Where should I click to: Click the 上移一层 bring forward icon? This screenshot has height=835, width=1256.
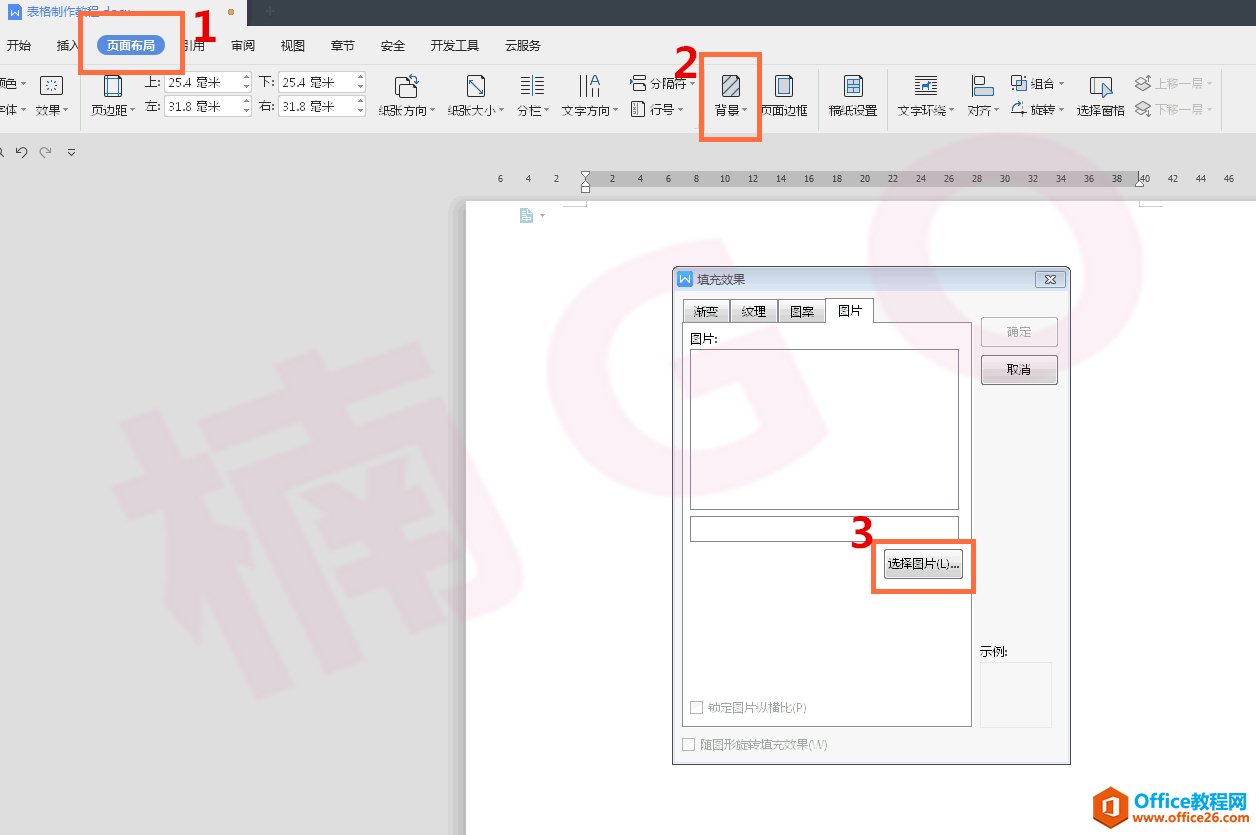[x=1143, y=83]
